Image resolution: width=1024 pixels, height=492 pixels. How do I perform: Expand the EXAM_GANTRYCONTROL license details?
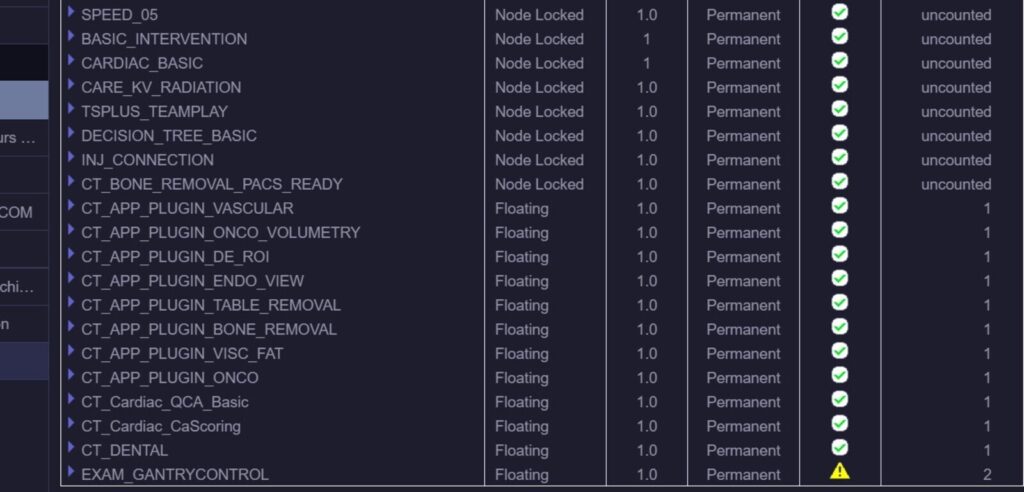coord(71,471)
